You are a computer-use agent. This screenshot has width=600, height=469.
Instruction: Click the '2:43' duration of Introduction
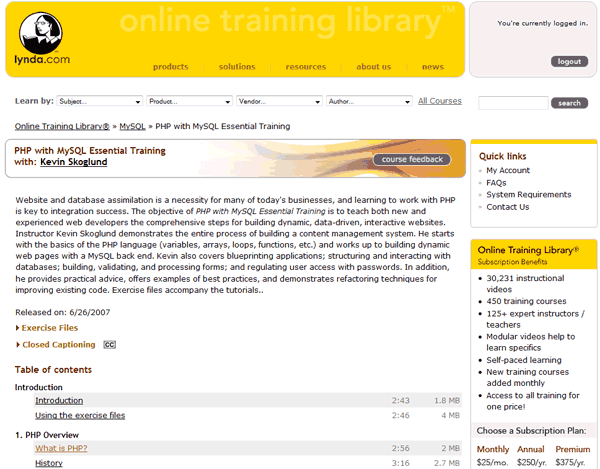click(x=400, y=401)
